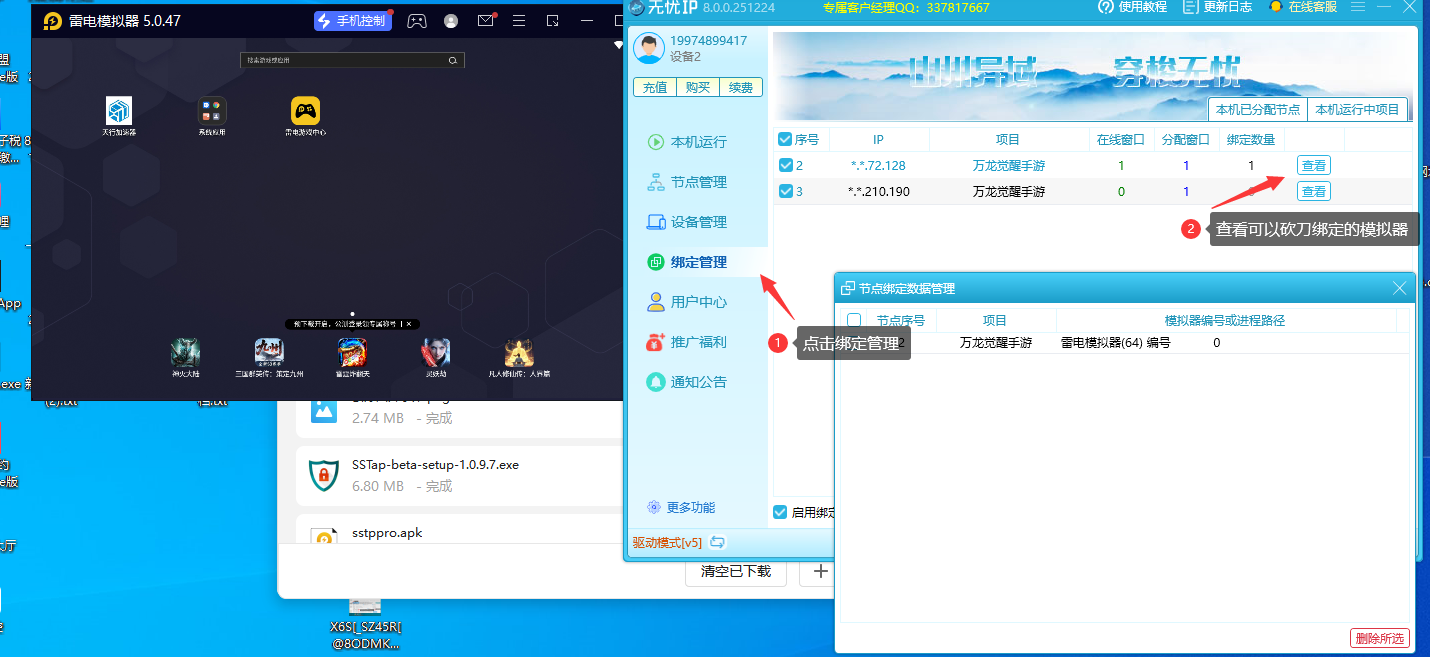1430x657 pixels.
Task: Click the red 删除所选 button
Action: 1380,638
